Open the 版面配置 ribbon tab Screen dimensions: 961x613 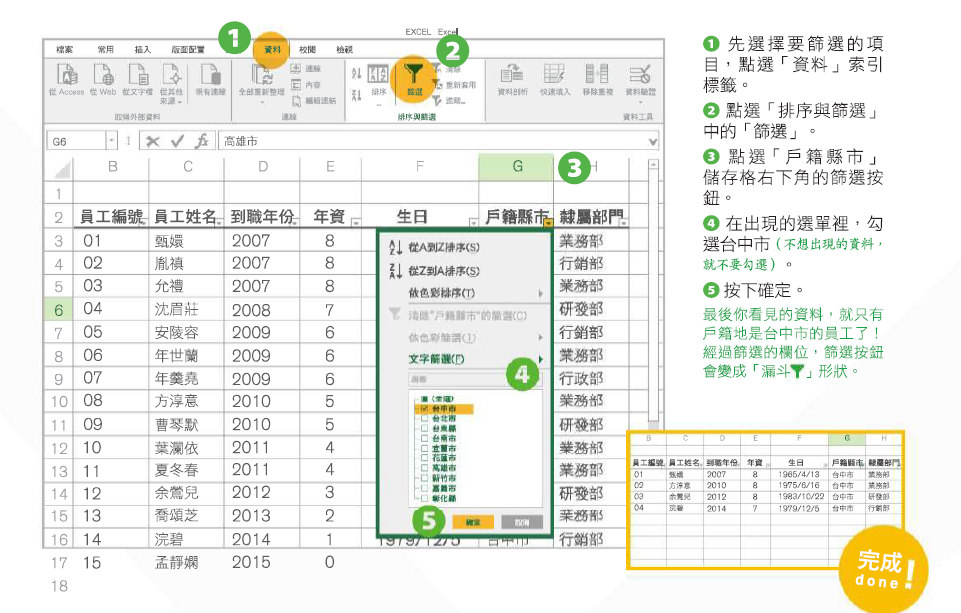point(188,50)
